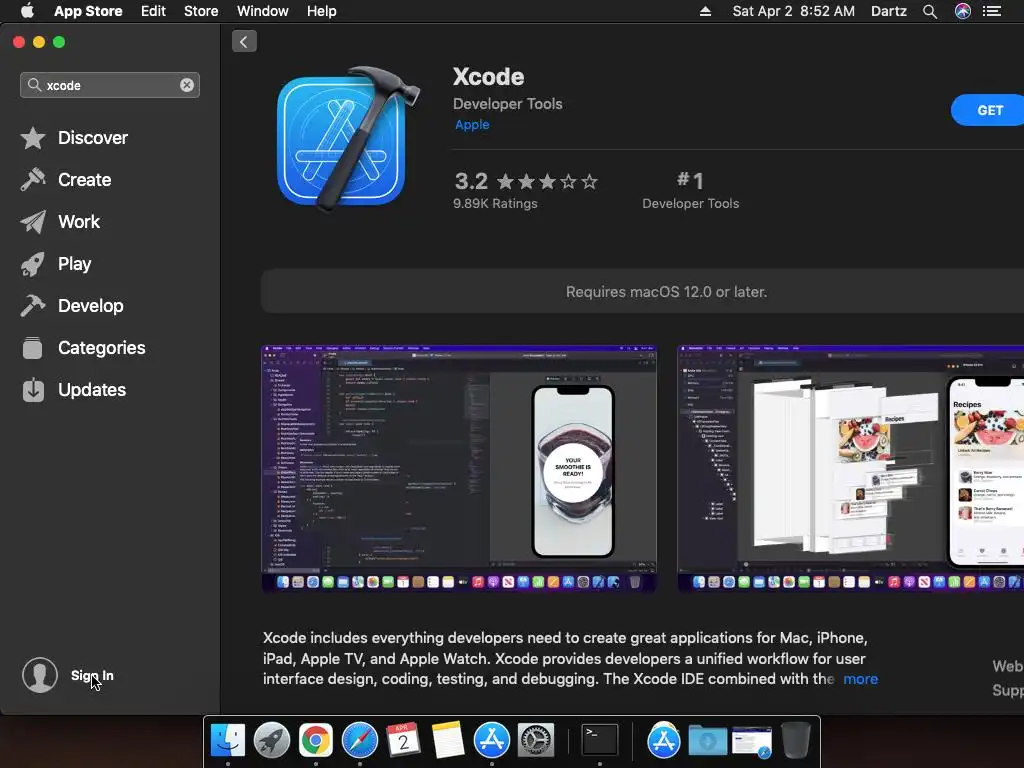
Task: Open the minimized Safari window in Dock
Action: tap(752, 742)
